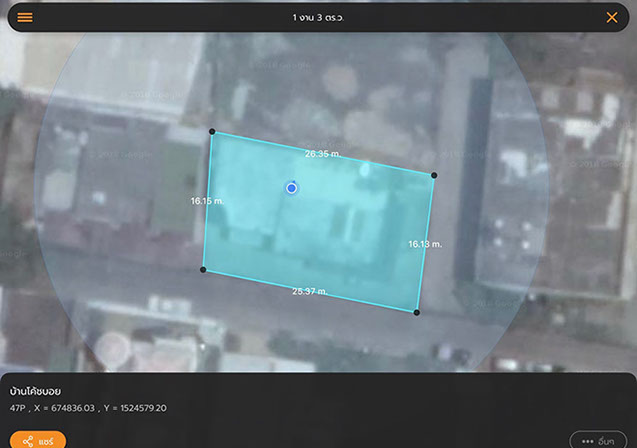
Task: Open the hamburger menu
Action: 25,17
